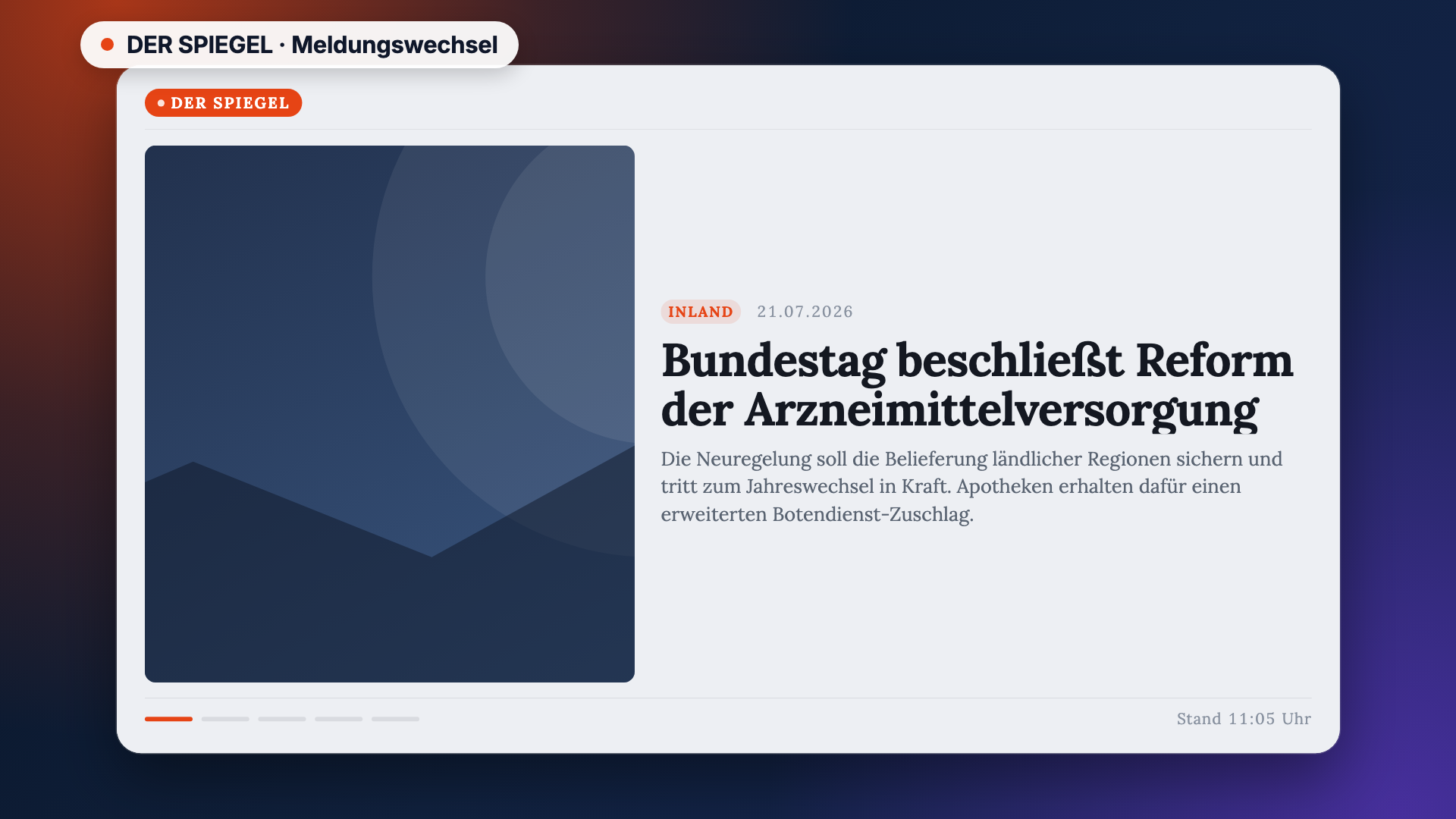Select the INLAND category tag
The height and width of the screenshot is (819, 1456).
(x=701, y=312)
